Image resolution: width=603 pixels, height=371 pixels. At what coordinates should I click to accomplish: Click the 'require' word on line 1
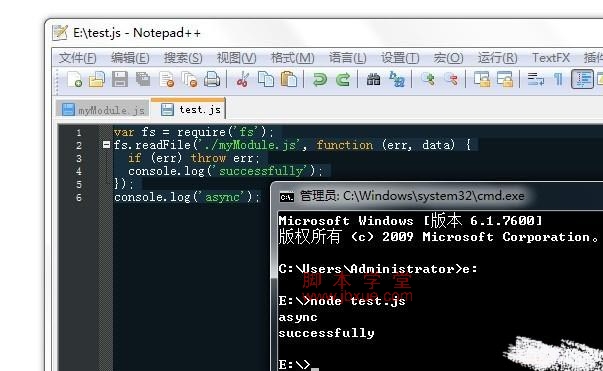tap(201, 132)
